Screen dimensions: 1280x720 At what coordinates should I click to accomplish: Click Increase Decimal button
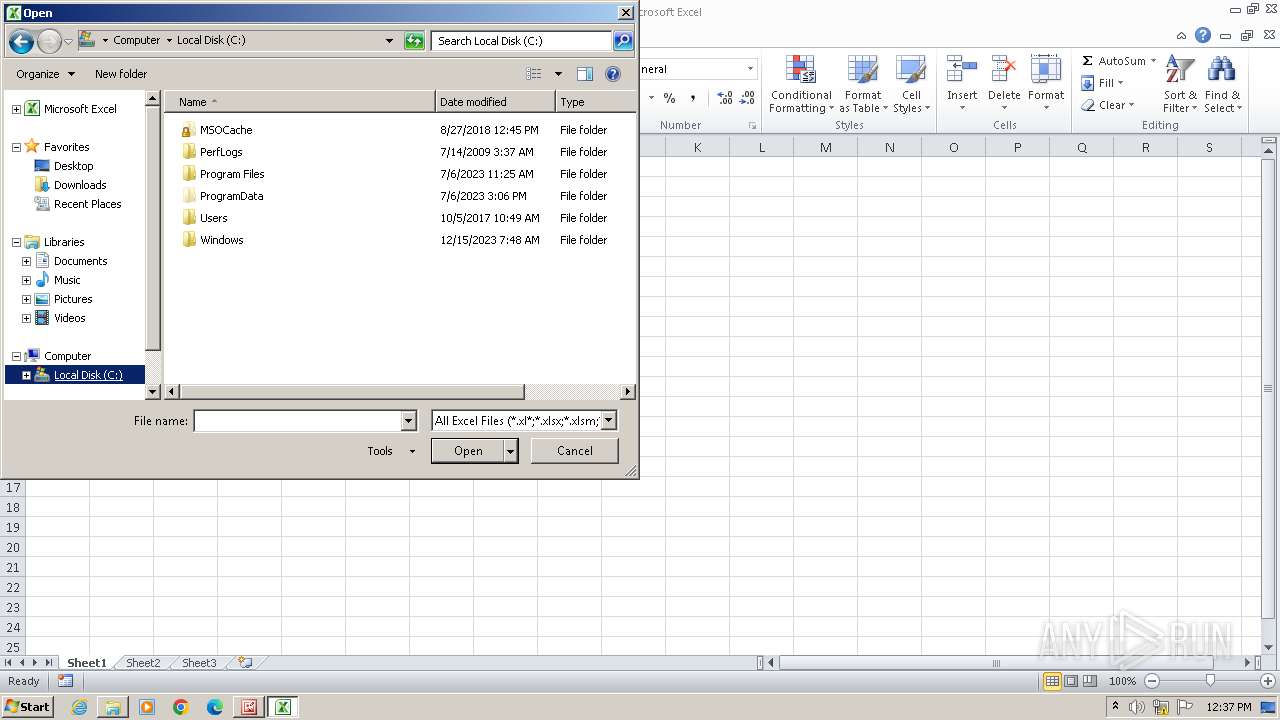(x=724, y=98)
